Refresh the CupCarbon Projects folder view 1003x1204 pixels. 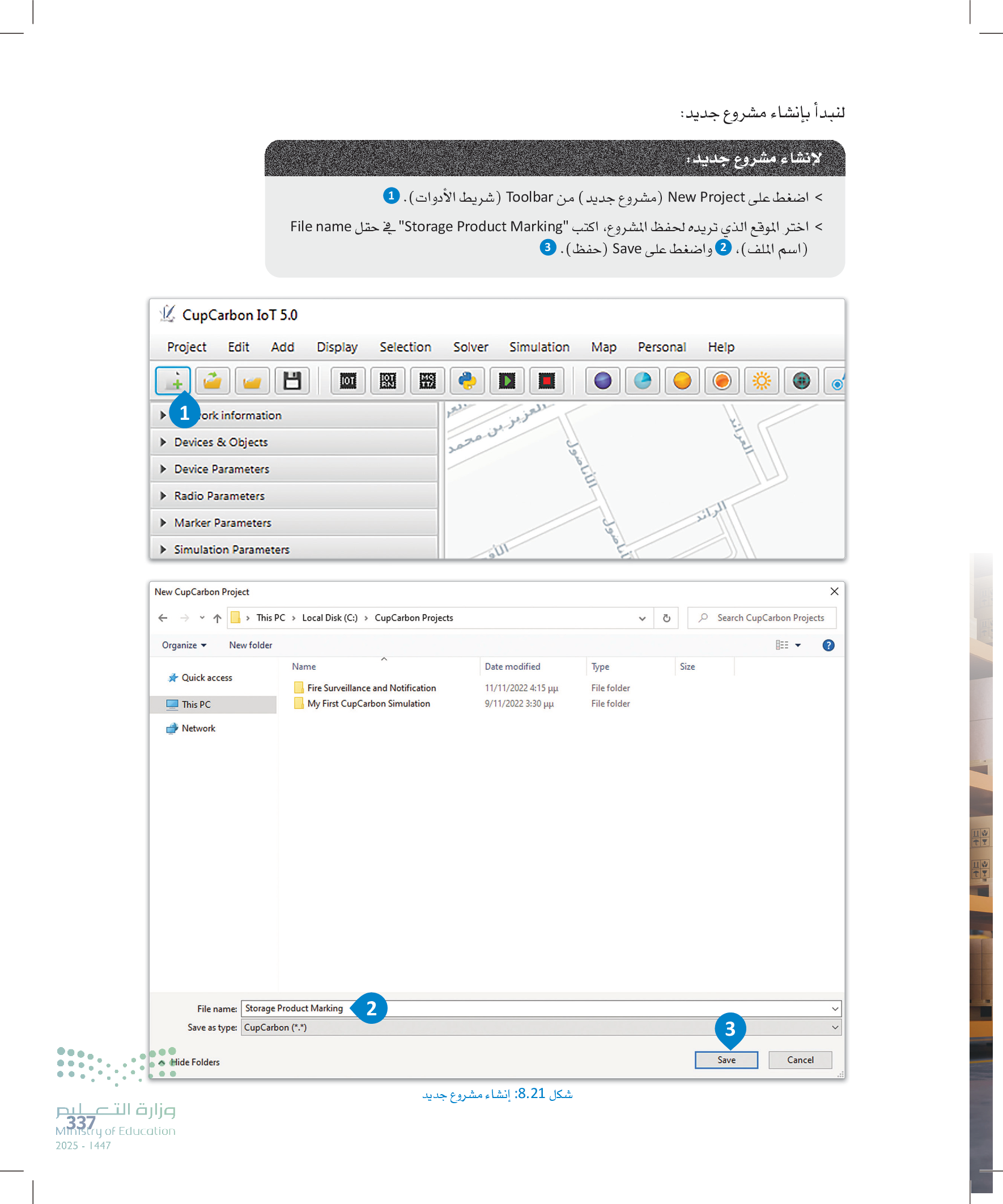tap(666, 618)
